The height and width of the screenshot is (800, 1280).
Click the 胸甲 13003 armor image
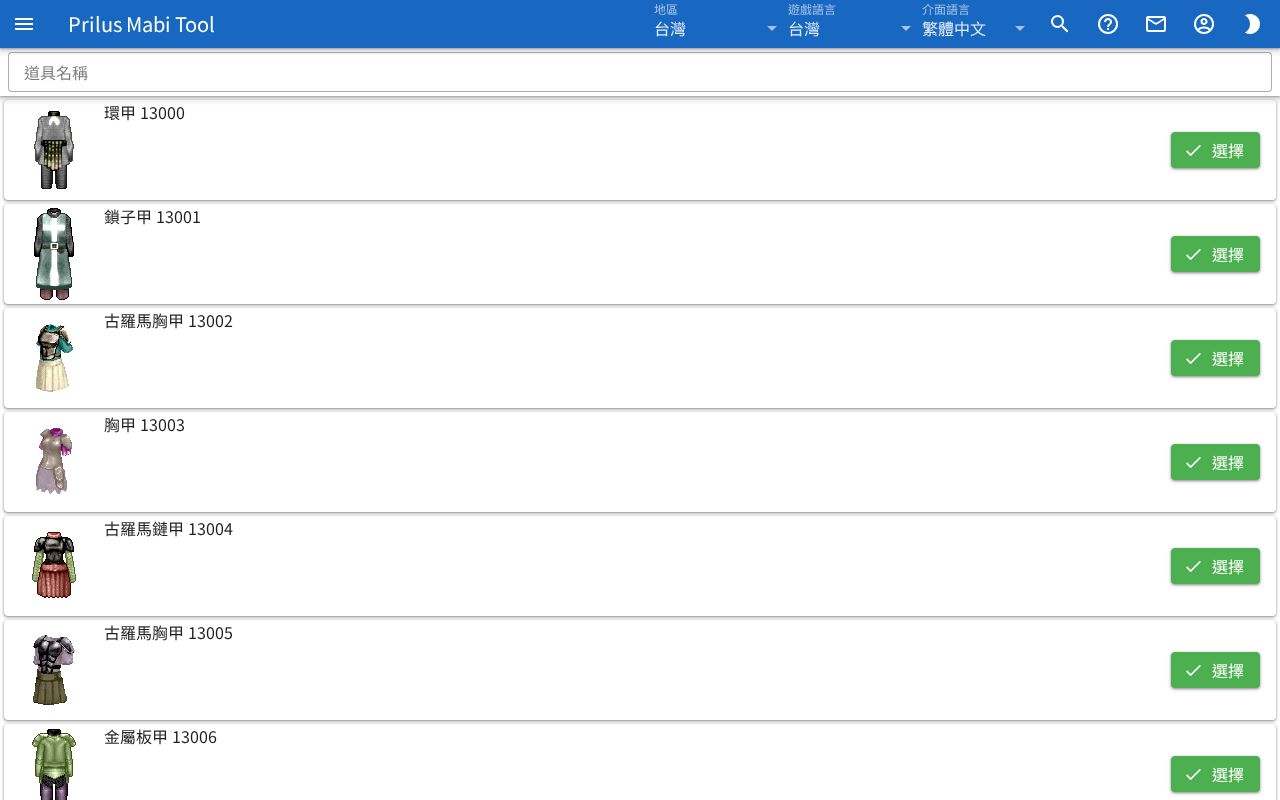point(54,461)
